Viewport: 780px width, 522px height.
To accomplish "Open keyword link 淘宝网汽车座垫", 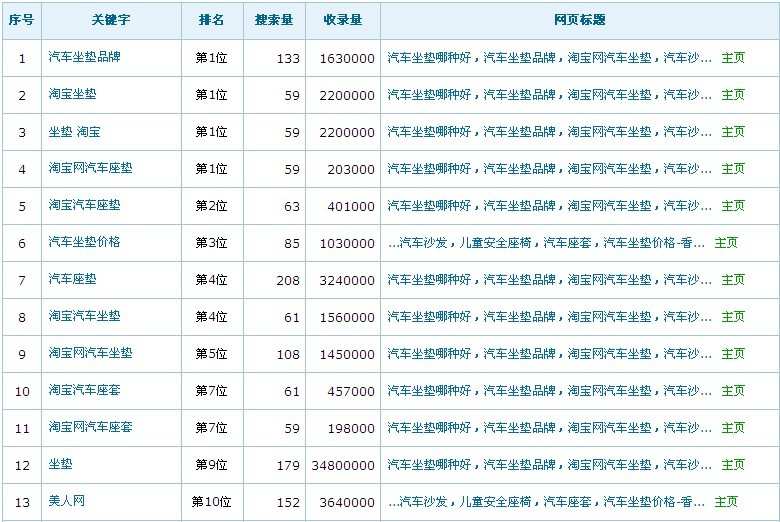I will [x=91, y=168].
